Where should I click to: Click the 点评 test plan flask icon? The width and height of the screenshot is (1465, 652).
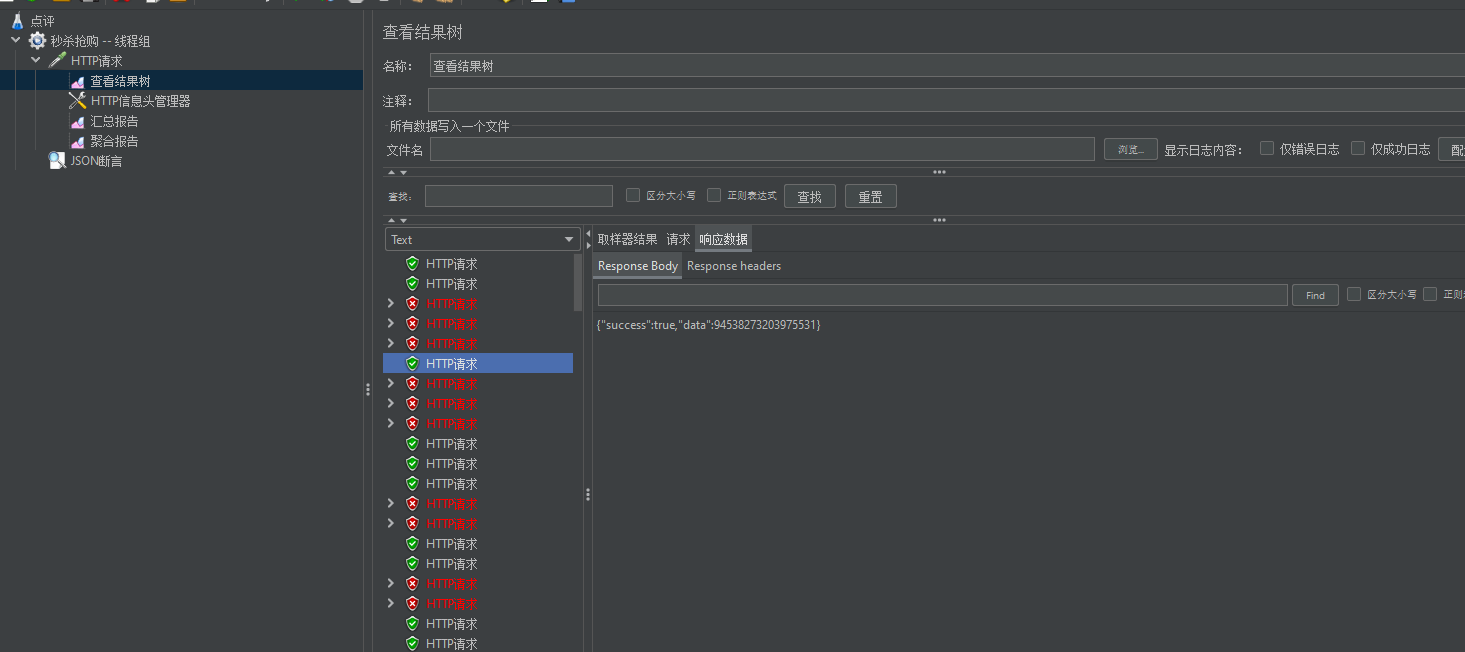tap(17, 21)
